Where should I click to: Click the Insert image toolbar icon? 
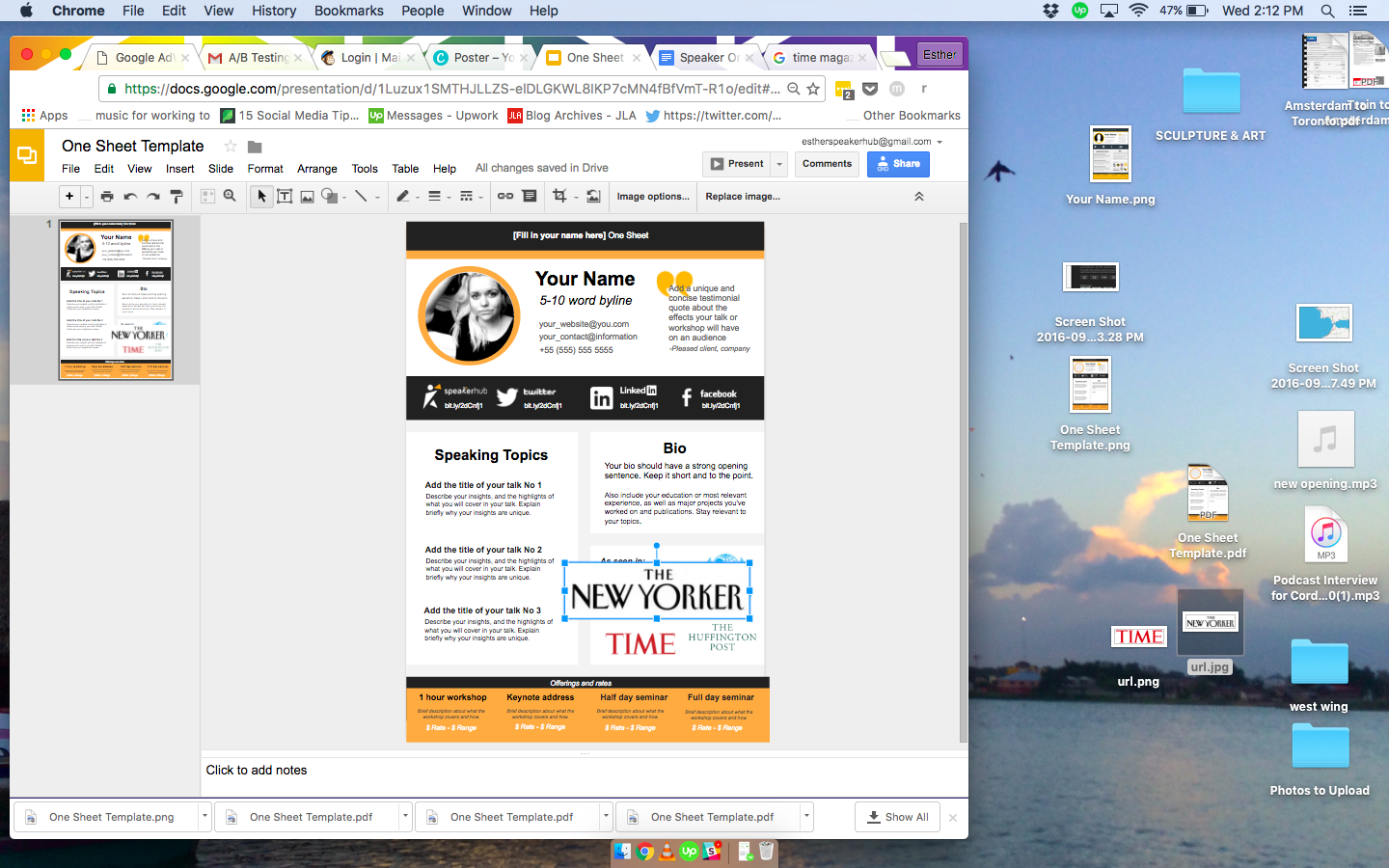[307, 196]
